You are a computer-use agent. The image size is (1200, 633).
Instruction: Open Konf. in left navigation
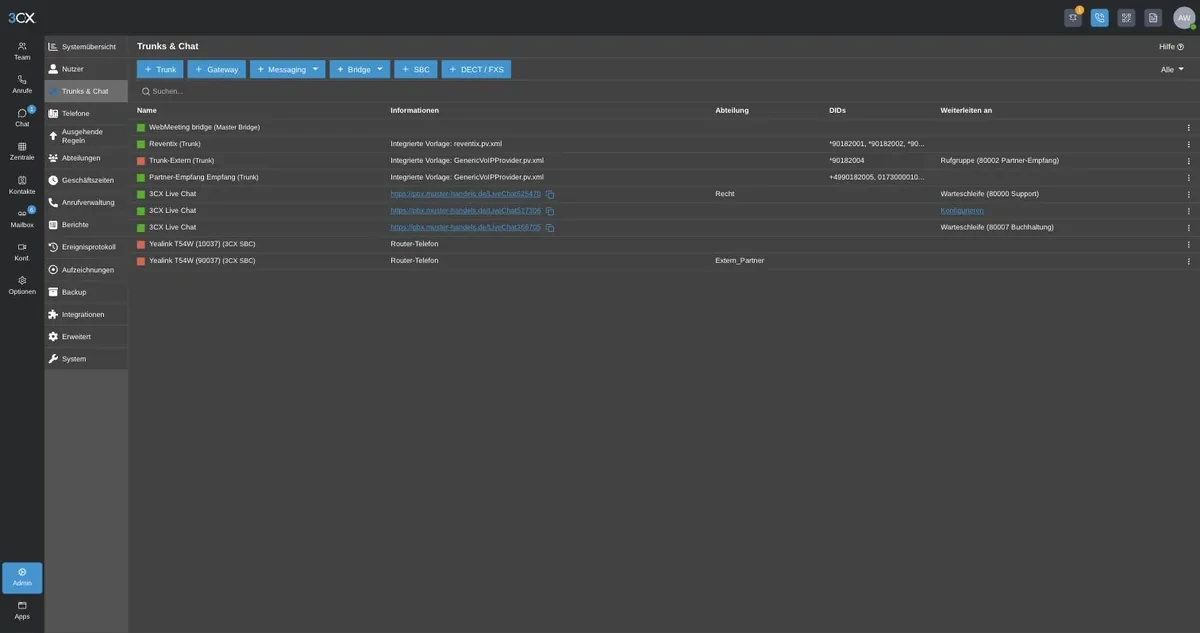point(22,252)
